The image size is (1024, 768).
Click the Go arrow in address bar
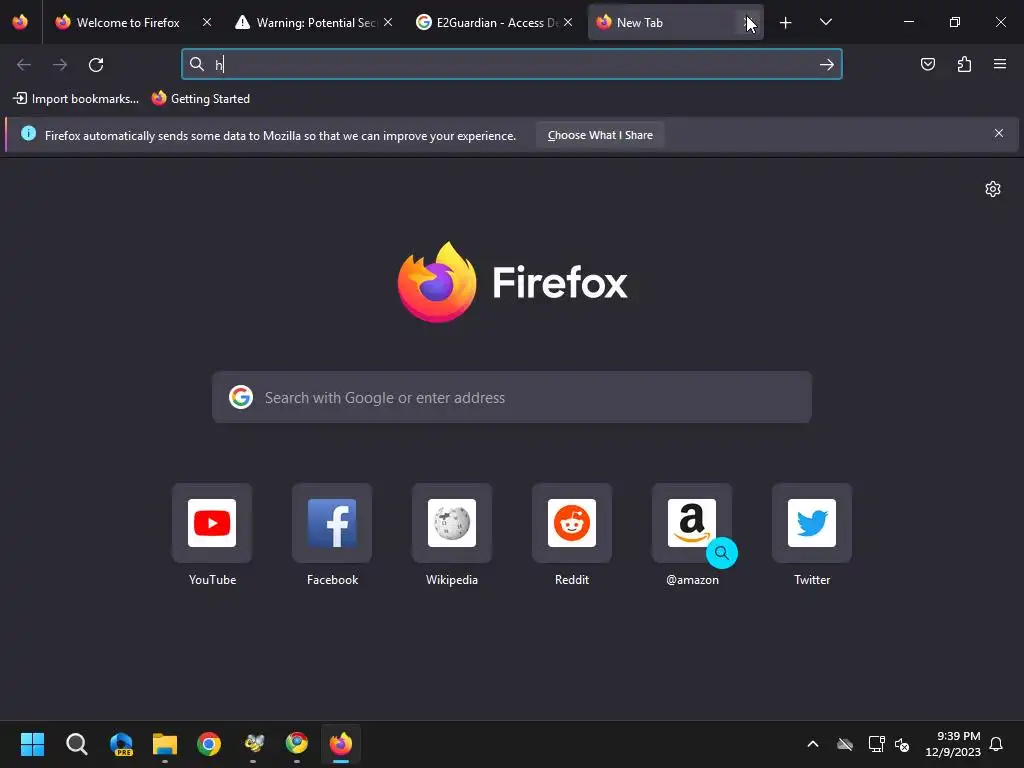(827, 64)
